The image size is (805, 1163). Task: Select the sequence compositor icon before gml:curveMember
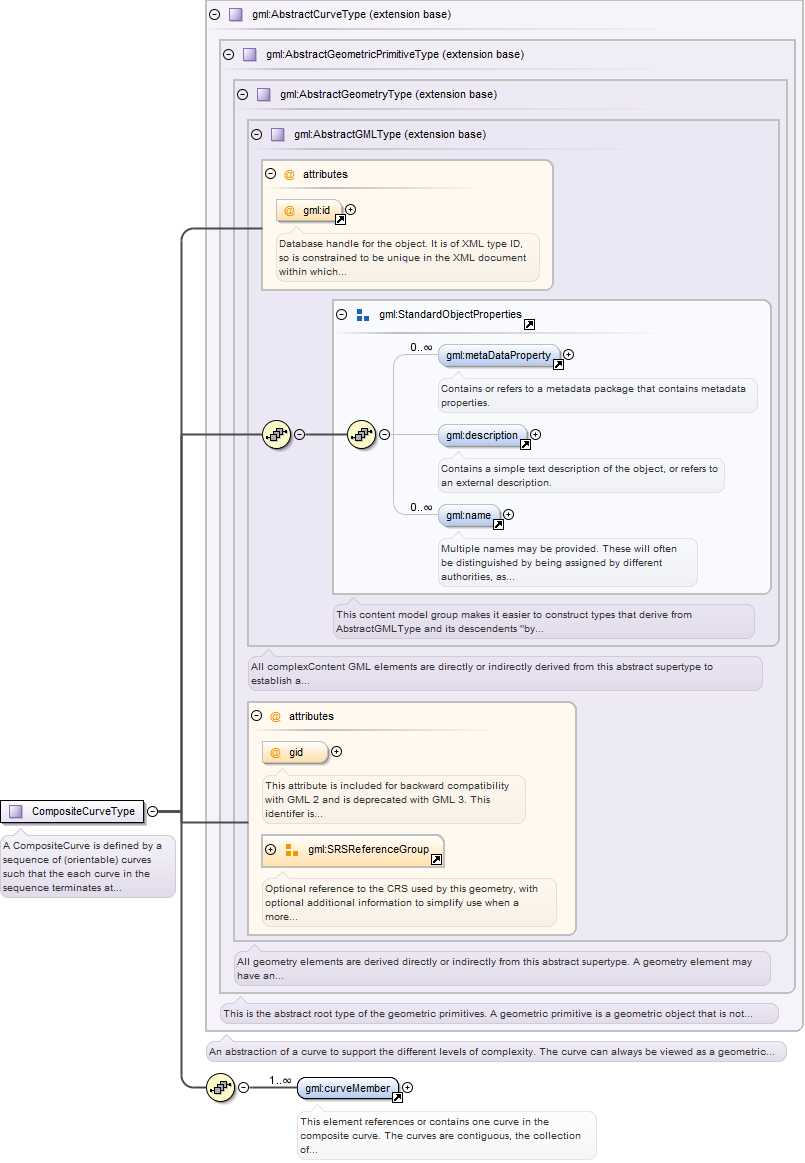pos(220,1088)
